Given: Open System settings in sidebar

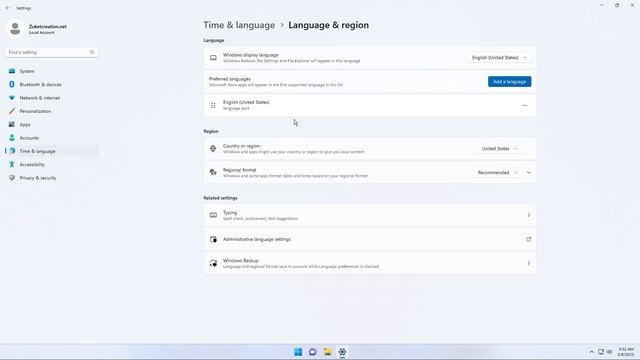Looking at the screenshot, I should [51, 71].
